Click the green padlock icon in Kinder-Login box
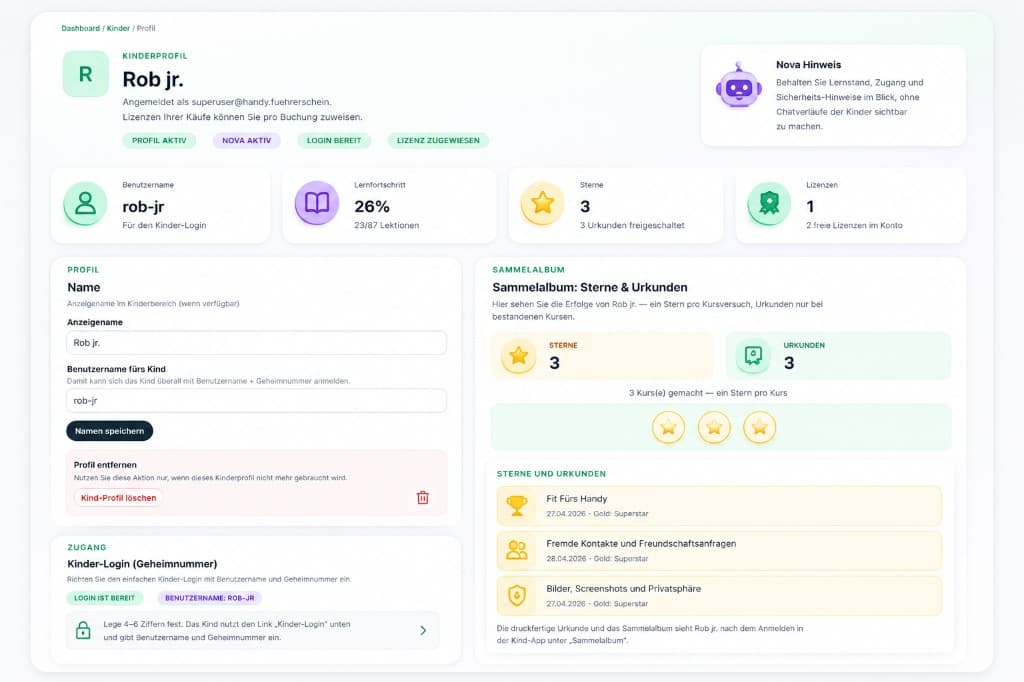This screenshot has width=1024, height=682. [85, 630]
